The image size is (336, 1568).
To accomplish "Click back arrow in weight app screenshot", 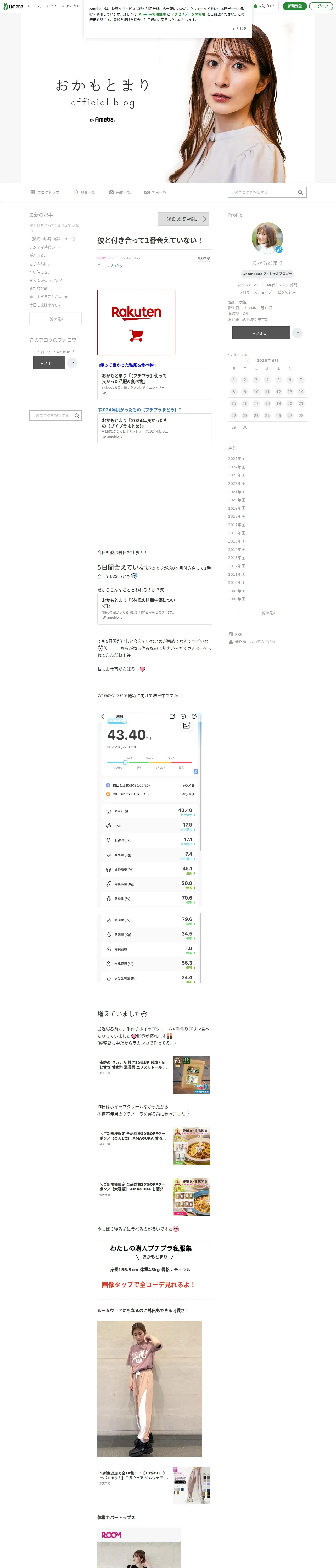I will [x=102, y=716].
